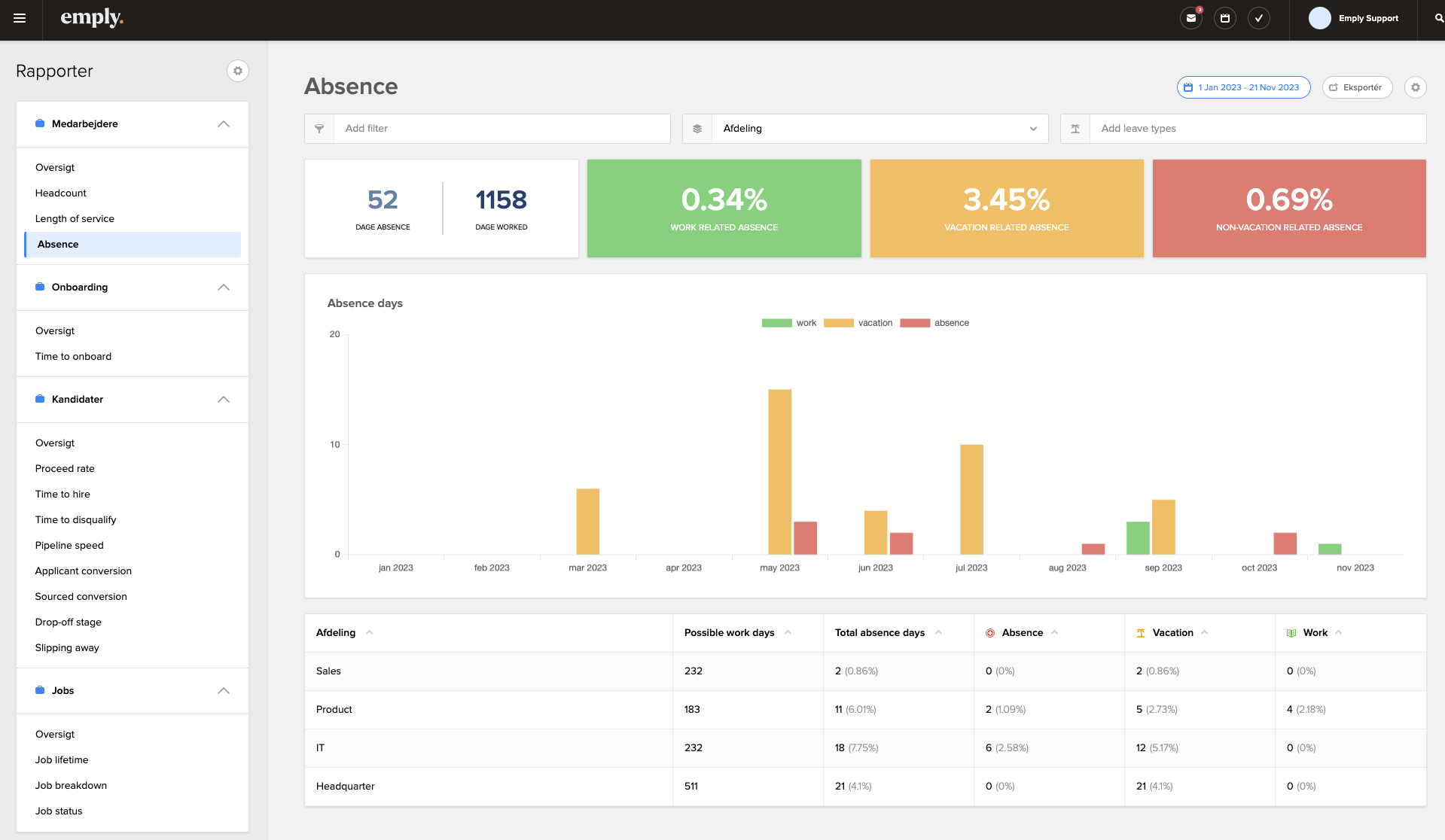Open the date range picker
1445x840 pixels.
coord(1242,87)
